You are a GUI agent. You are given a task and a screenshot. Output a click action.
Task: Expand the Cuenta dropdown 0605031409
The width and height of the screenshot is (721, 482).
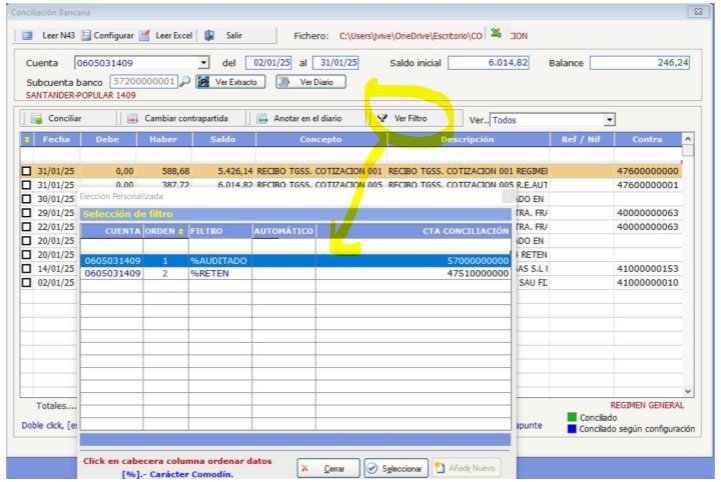204,63
